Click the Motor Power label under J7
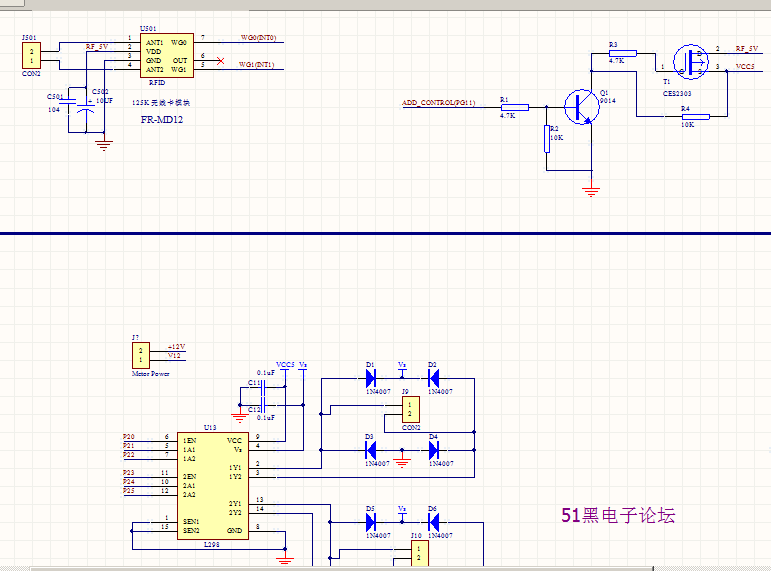This screenshot has width=771, height=571. point(150,374)
